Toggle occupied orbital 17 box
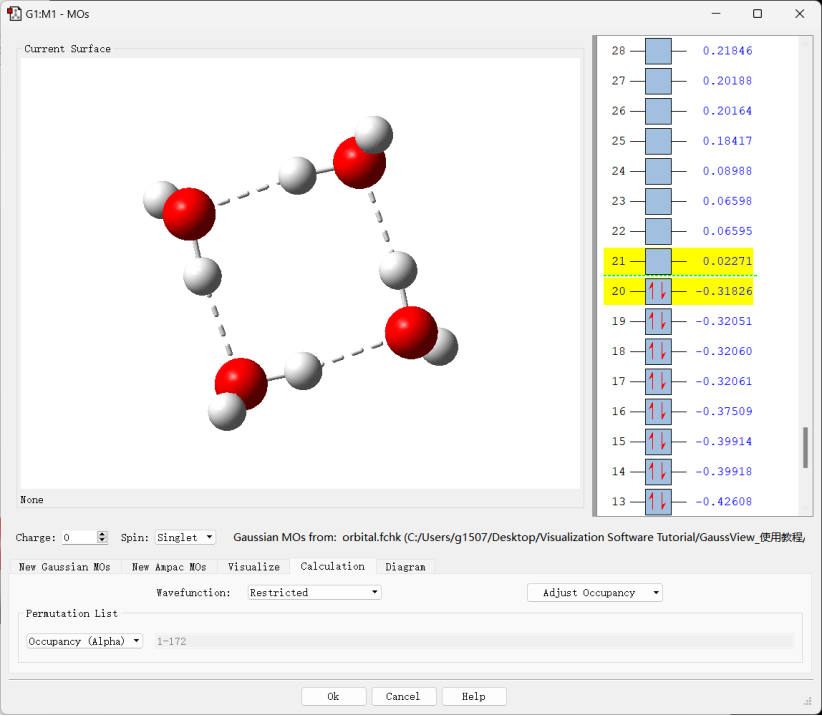Viewport: 822px width, 716px height. pos(658,382)
